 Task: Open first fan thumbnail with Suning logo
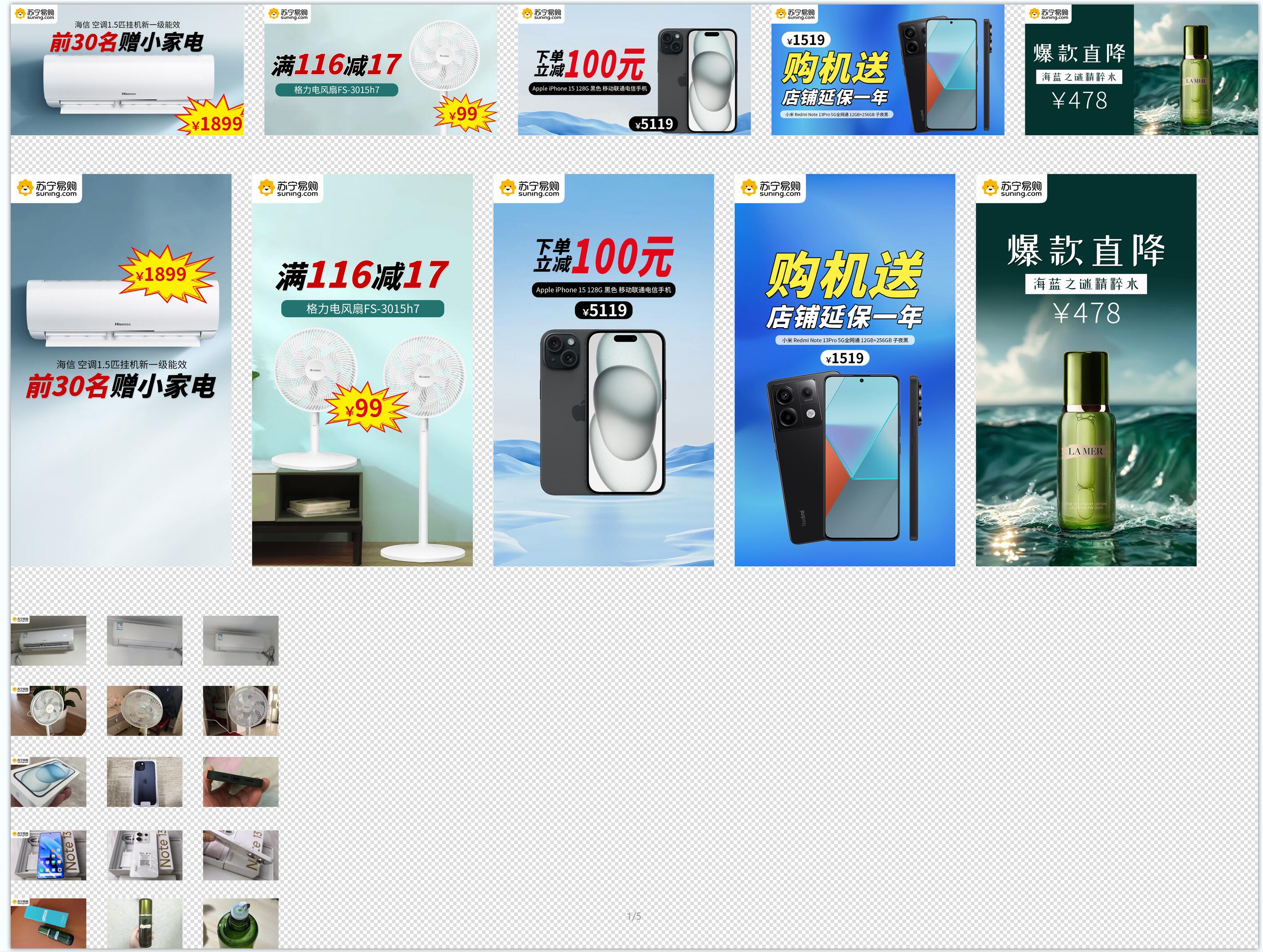(x=49, y=711)
